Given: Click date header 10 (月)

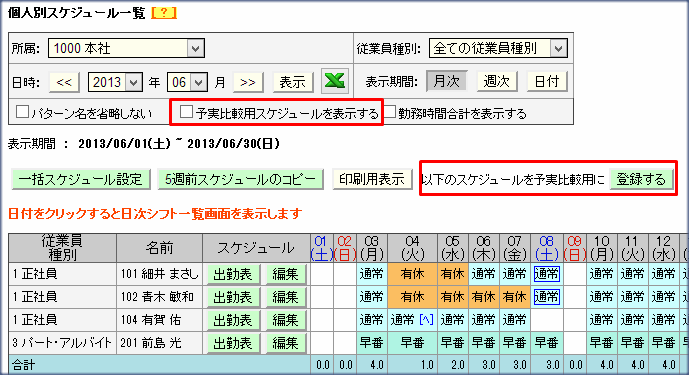Looking at the screenshot, I should [x=602, y=248].
